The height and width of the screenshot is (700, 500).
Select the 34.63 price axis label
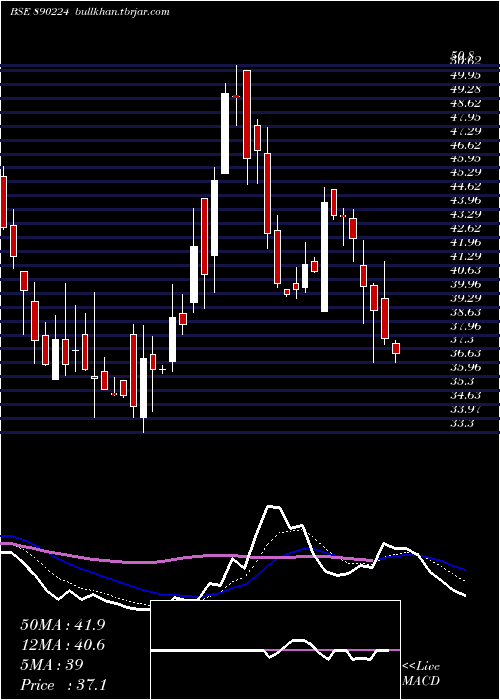tap(466, 396)
